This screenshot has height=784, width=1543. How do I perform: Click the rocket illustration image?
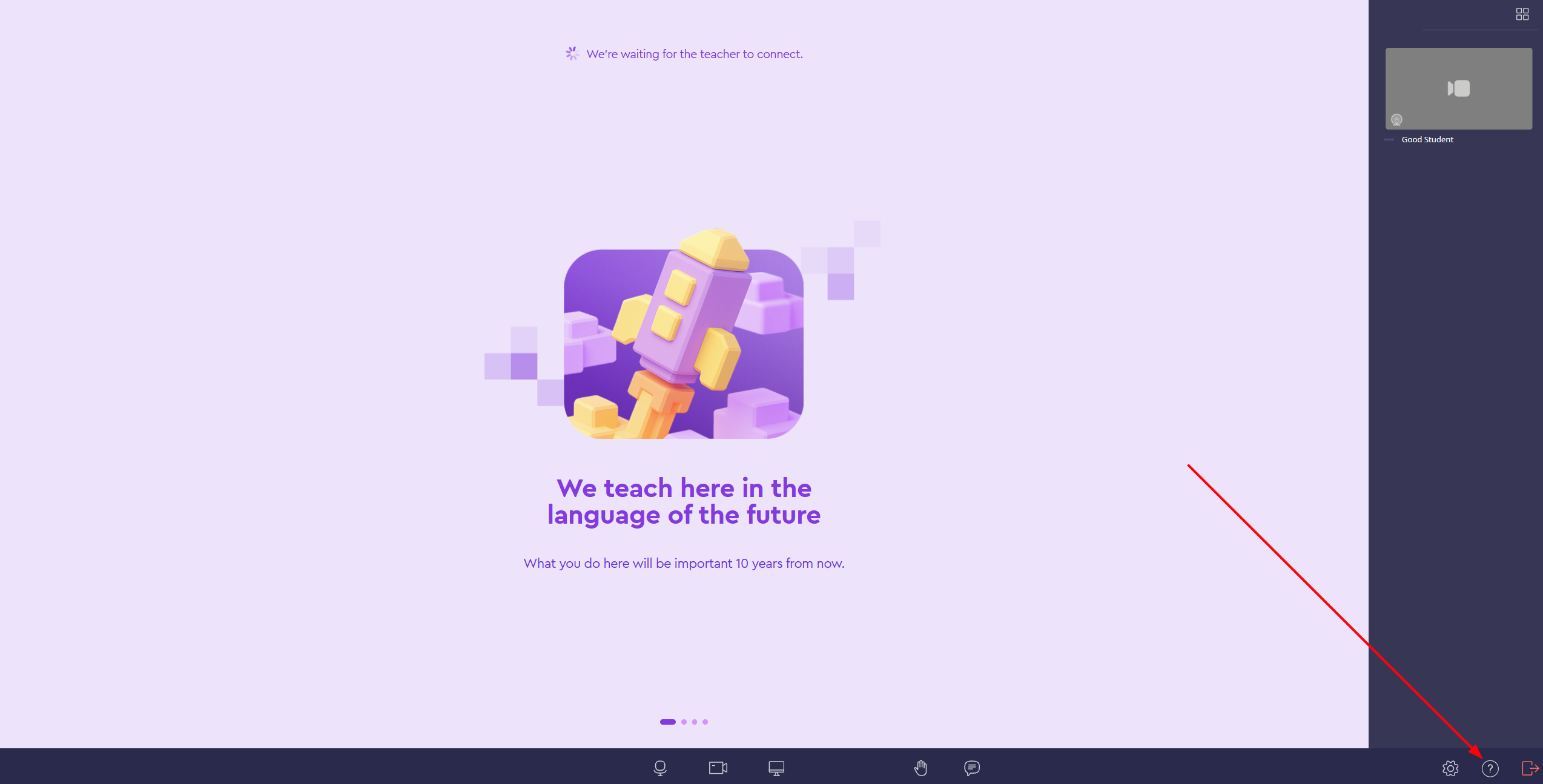pyautogui.click(x=683, y=339)
